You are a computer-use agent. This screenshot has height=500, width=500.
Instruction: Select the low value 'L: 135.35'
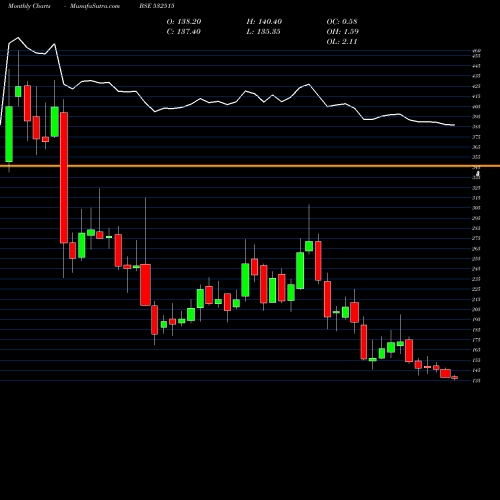(263, 32)
